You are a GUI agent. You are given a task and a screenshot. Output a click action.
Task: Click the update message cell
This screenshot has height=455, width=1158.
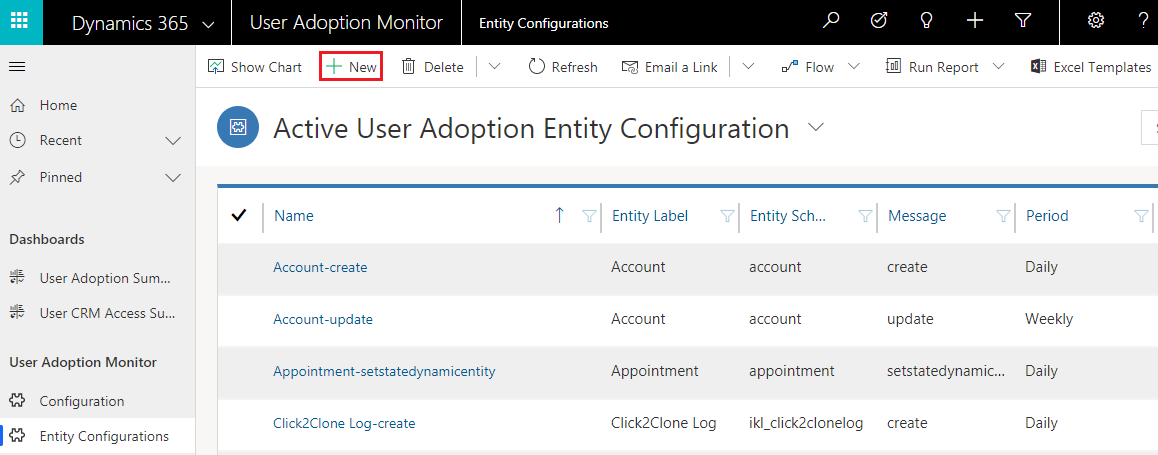tap(910, 319)
